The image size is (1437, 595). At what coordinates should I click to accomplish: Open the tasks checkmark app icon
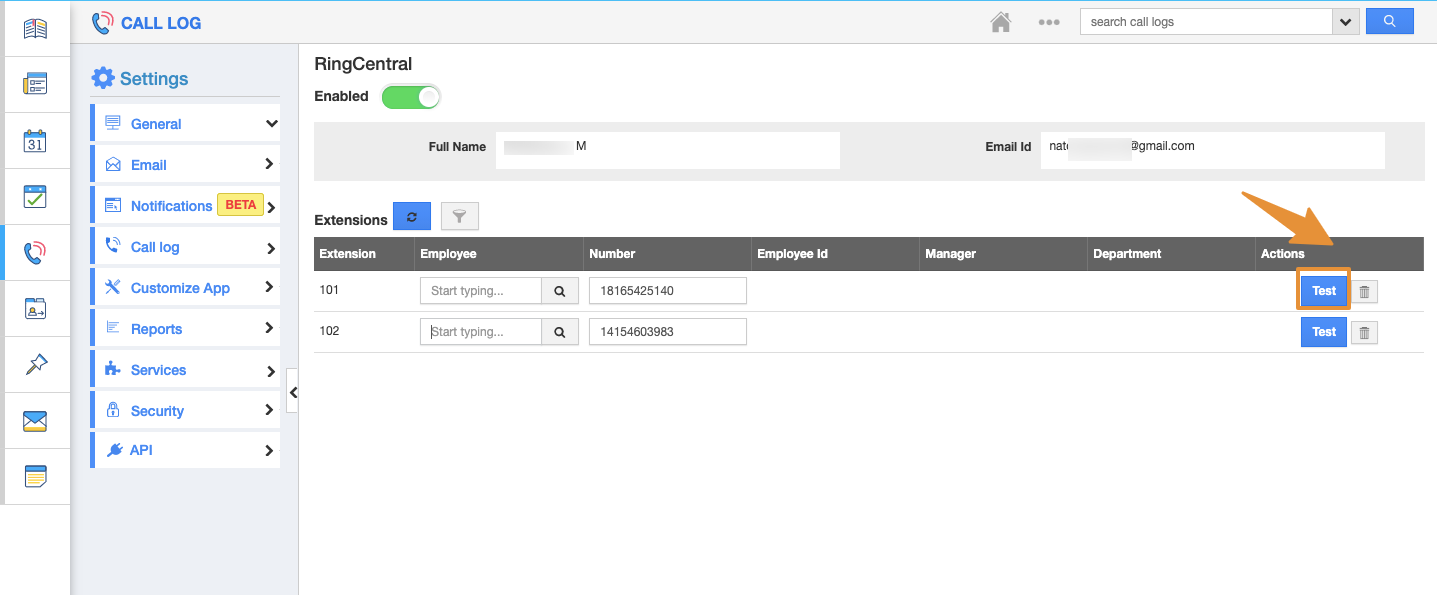(35, 196)
